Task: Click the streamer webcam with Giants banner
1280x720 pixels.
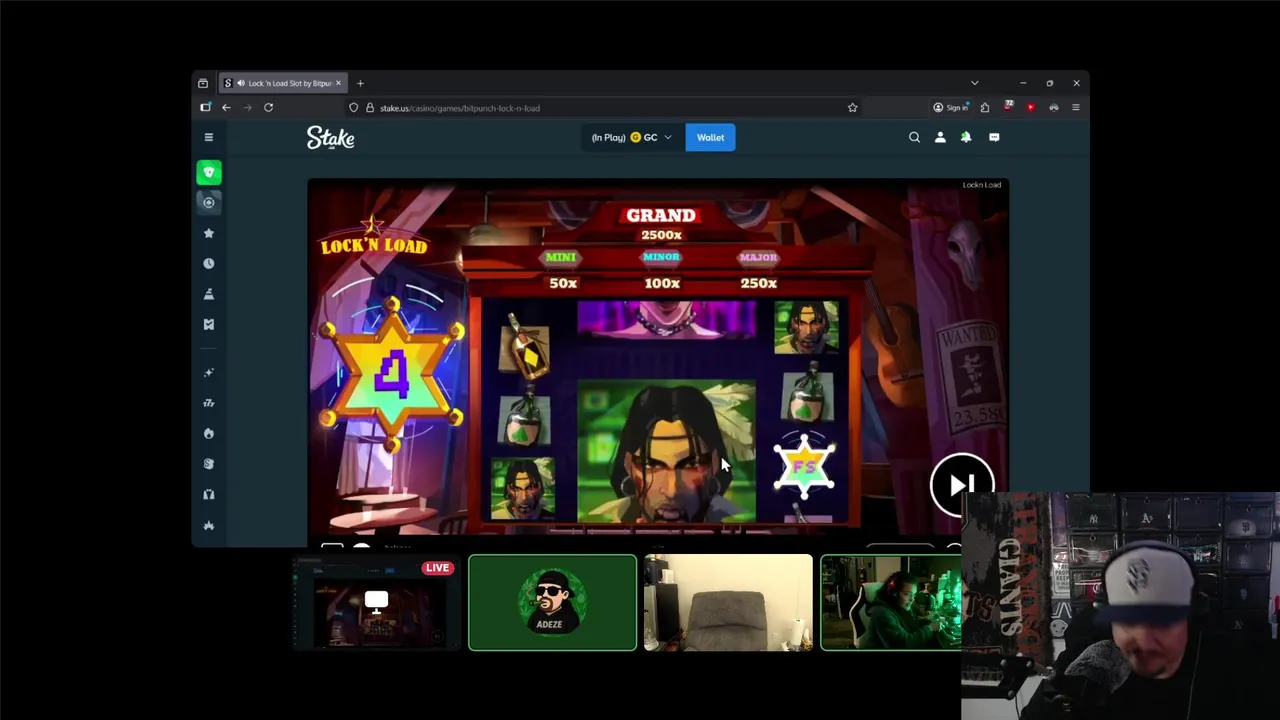Action: (1120, 606)
